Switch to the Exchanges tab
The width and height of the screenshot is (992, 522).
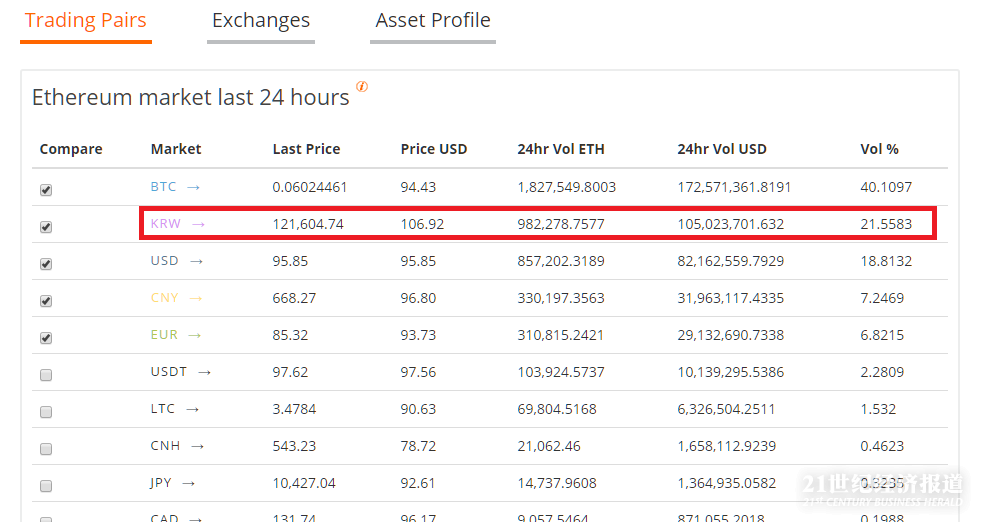[261, 21]
